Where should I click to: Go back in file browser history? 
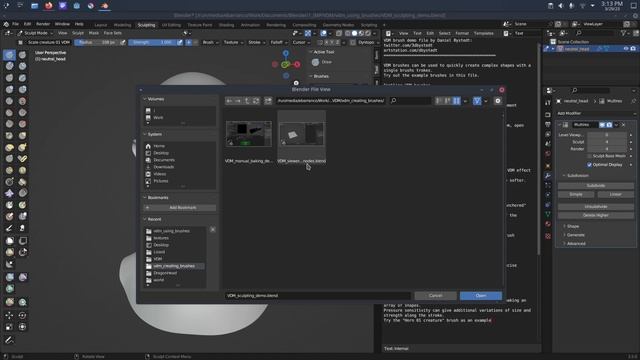click(229, 100)
